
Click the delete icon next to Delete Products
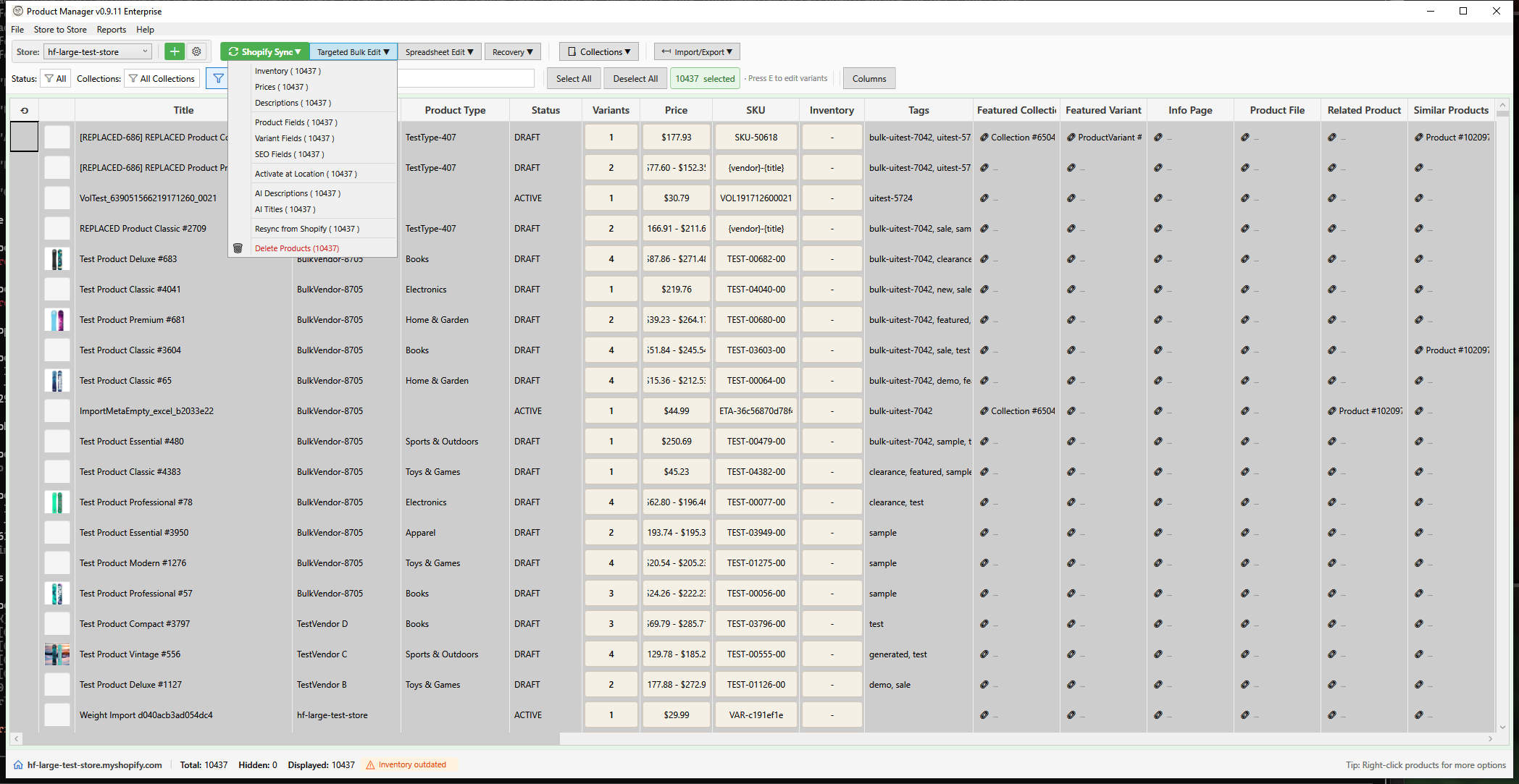238,248
